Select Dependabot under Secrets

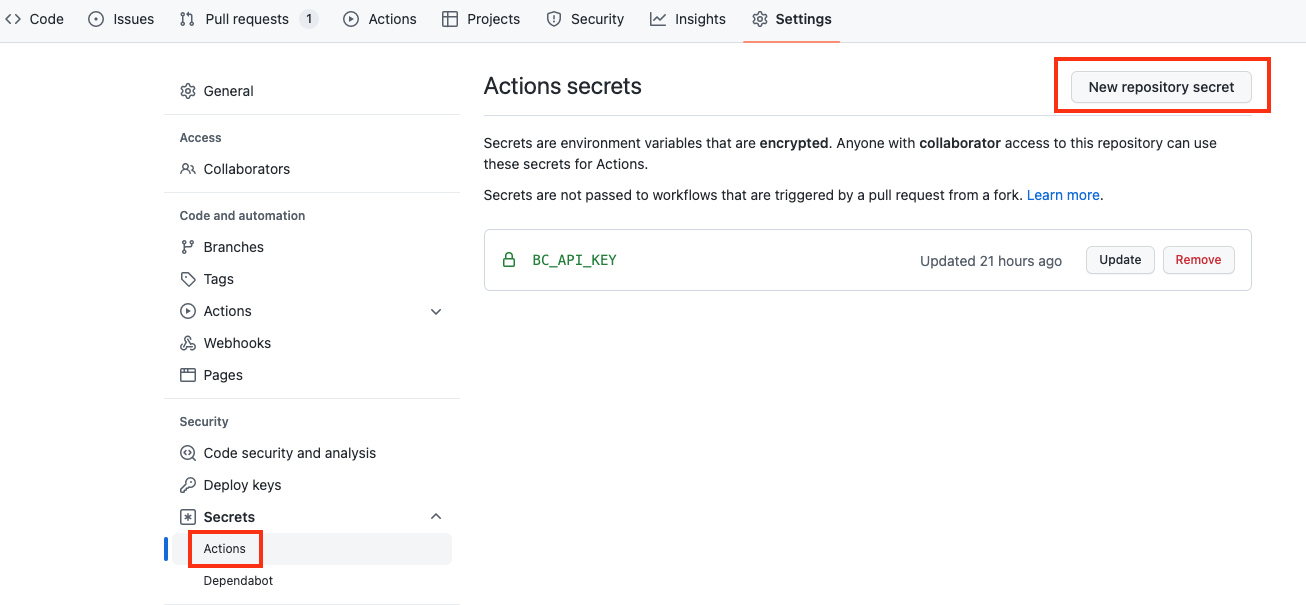pyautogui.click(x=237, y=580)
